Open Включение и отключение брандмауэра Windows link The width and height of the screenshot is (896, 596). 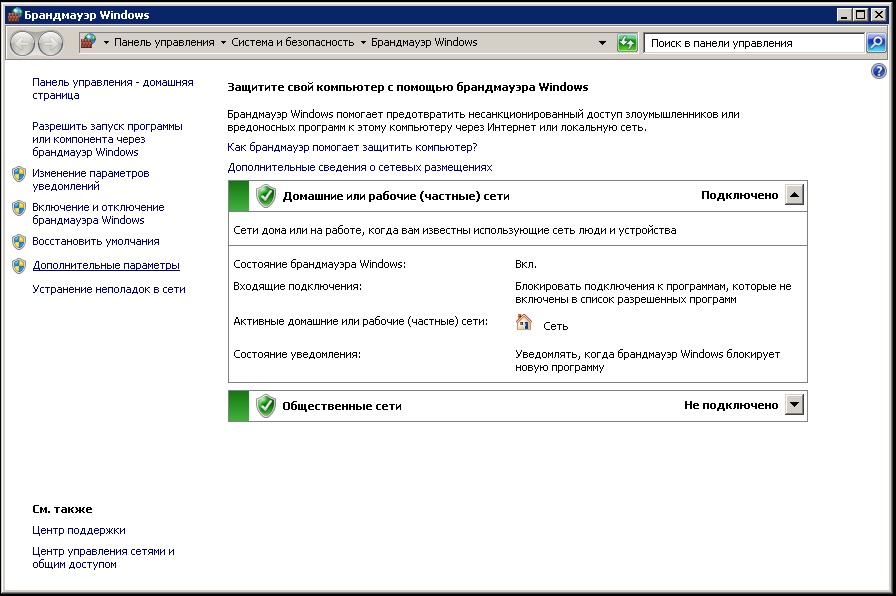click(98, 214)
